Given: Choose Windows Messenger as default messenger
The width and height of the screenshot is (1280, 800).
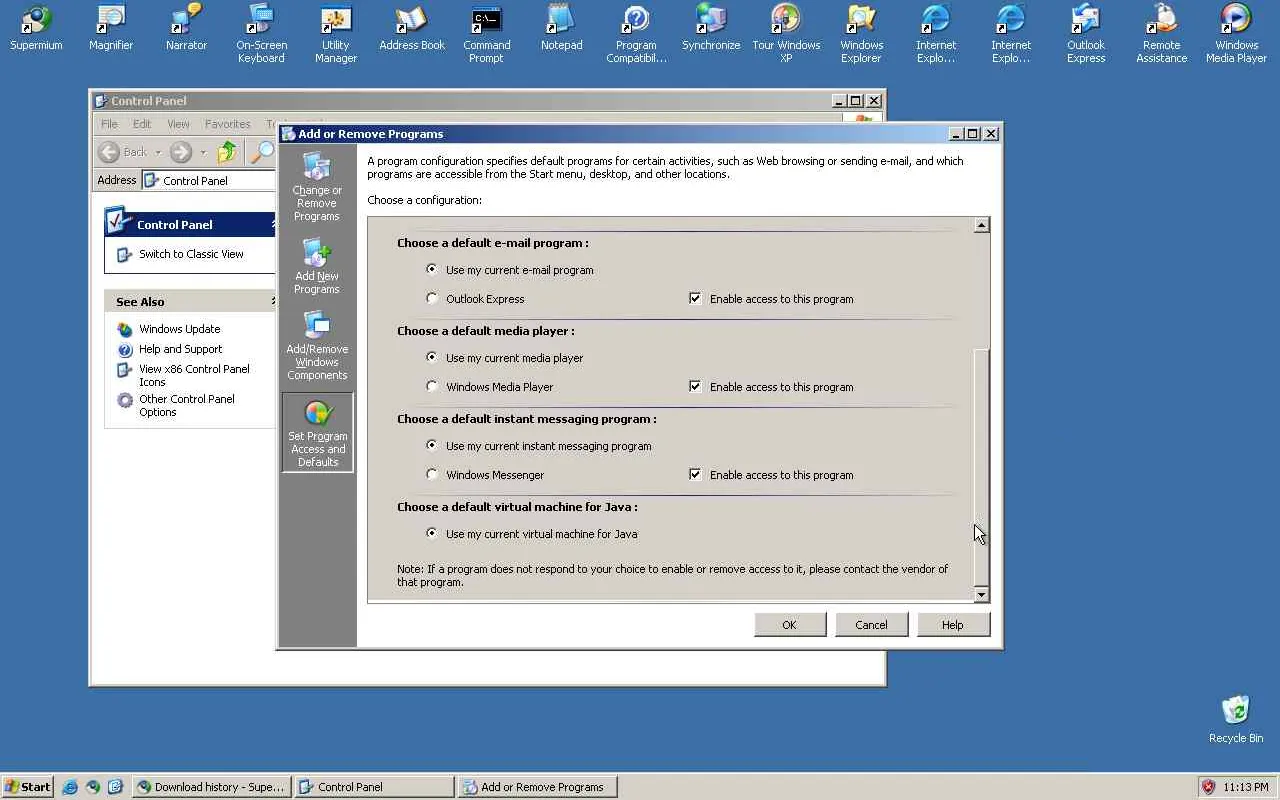Looking at the screenshot, I should (x=432, y=474).
